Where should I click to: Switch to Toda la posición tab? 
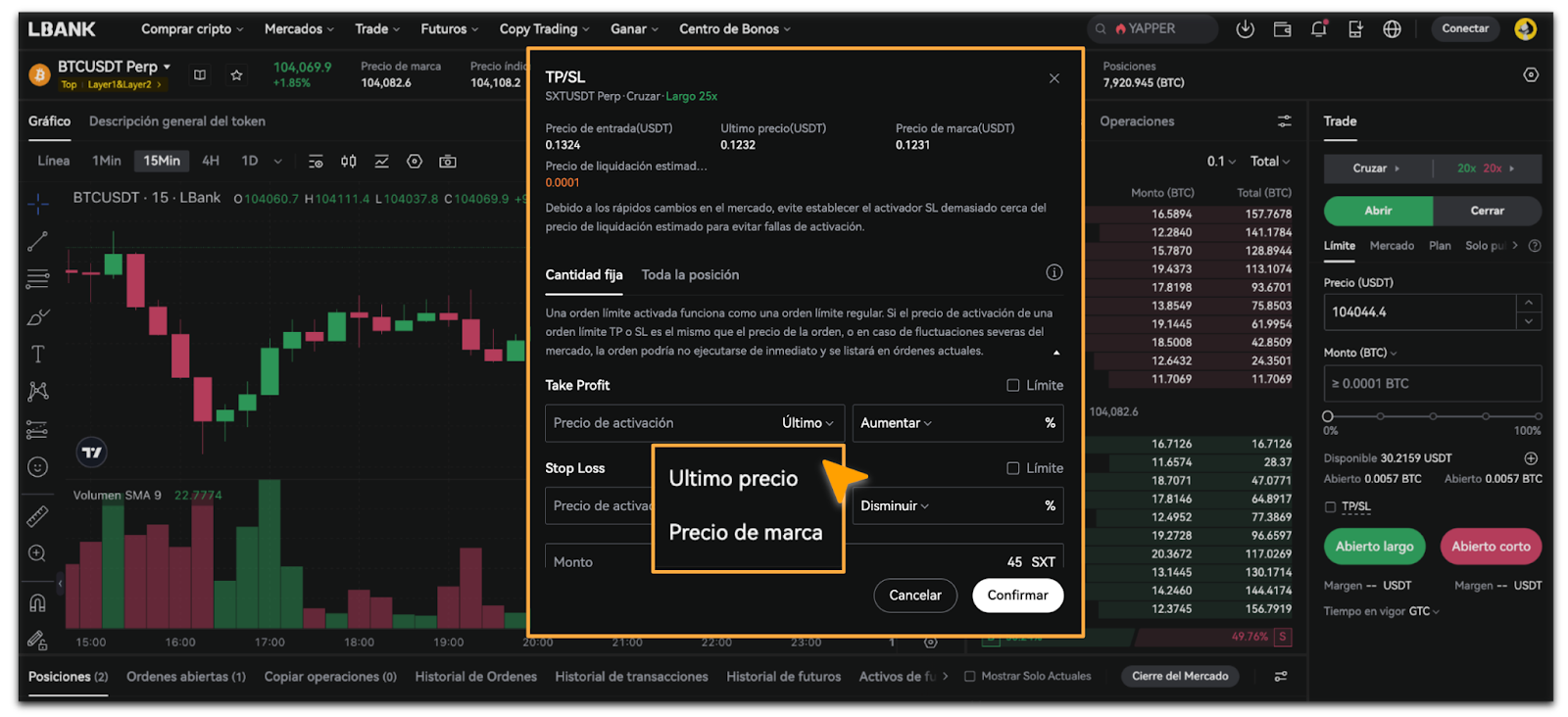690,274
